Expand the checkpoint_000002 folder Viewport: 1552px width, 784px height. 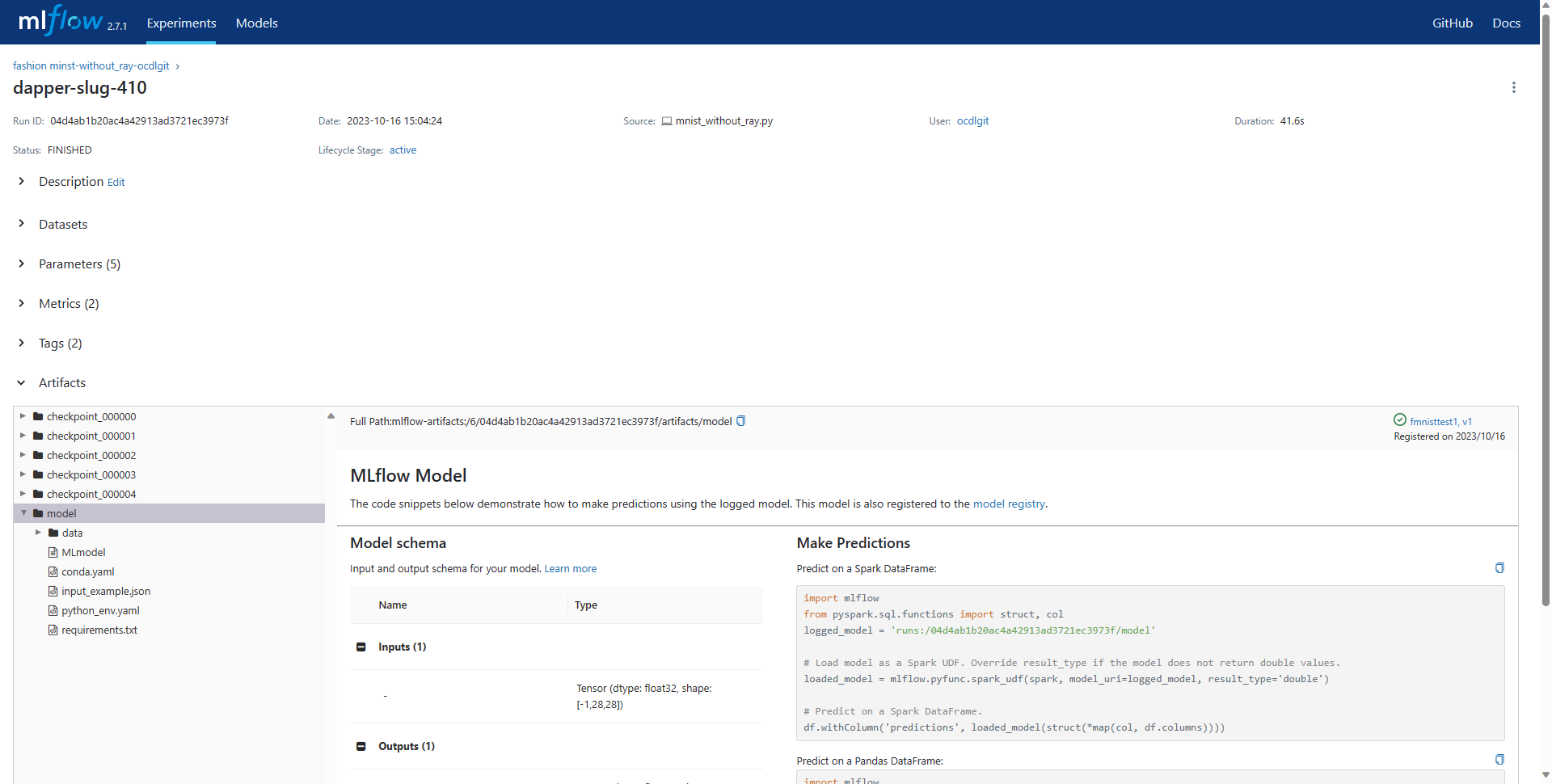tap(23, 455)
